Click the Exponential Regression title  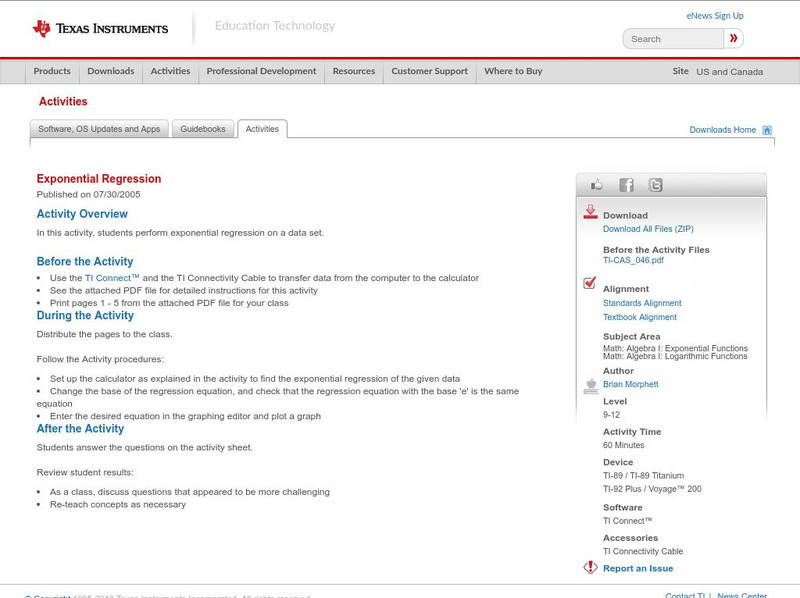[98, 179]
